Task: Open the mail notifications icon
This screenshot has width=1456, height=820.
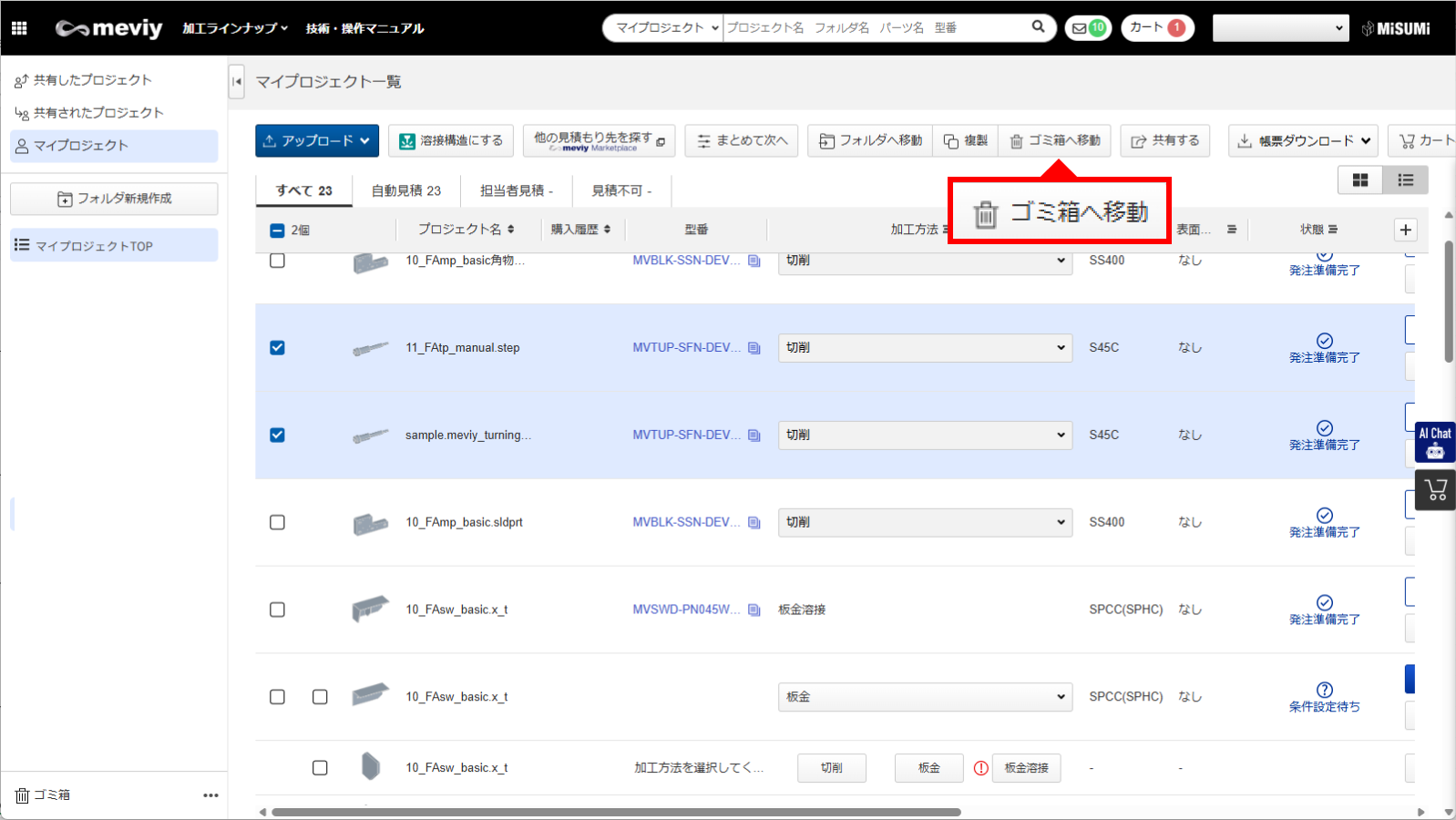Action: click(x=1088, y=28)
